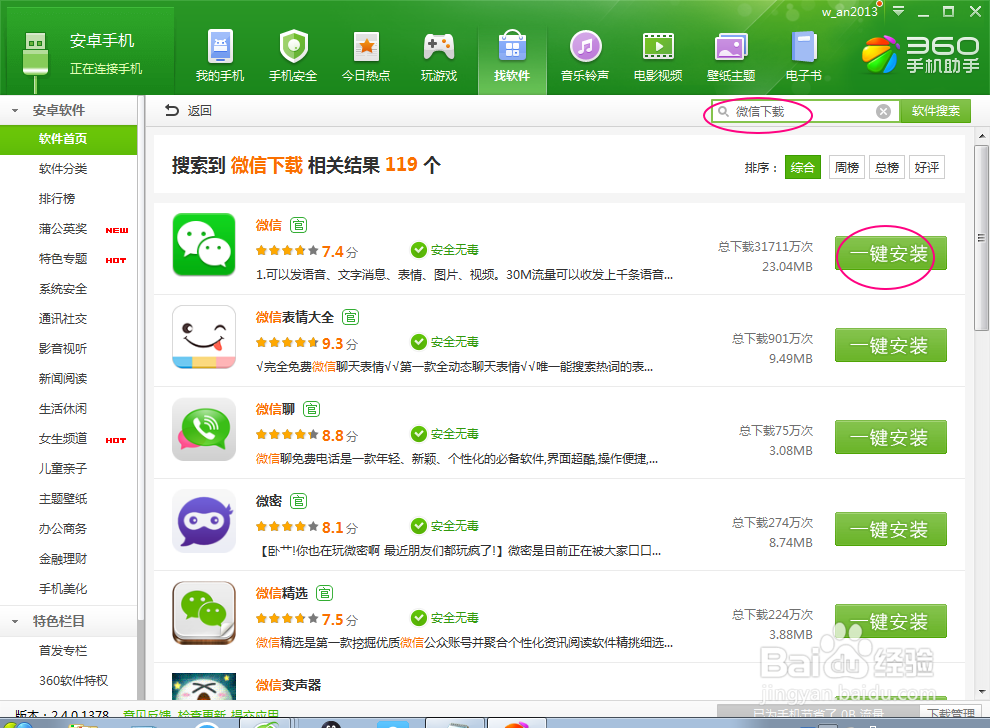Open 电子书 book section
990x728 pixels.
point(804,56)
